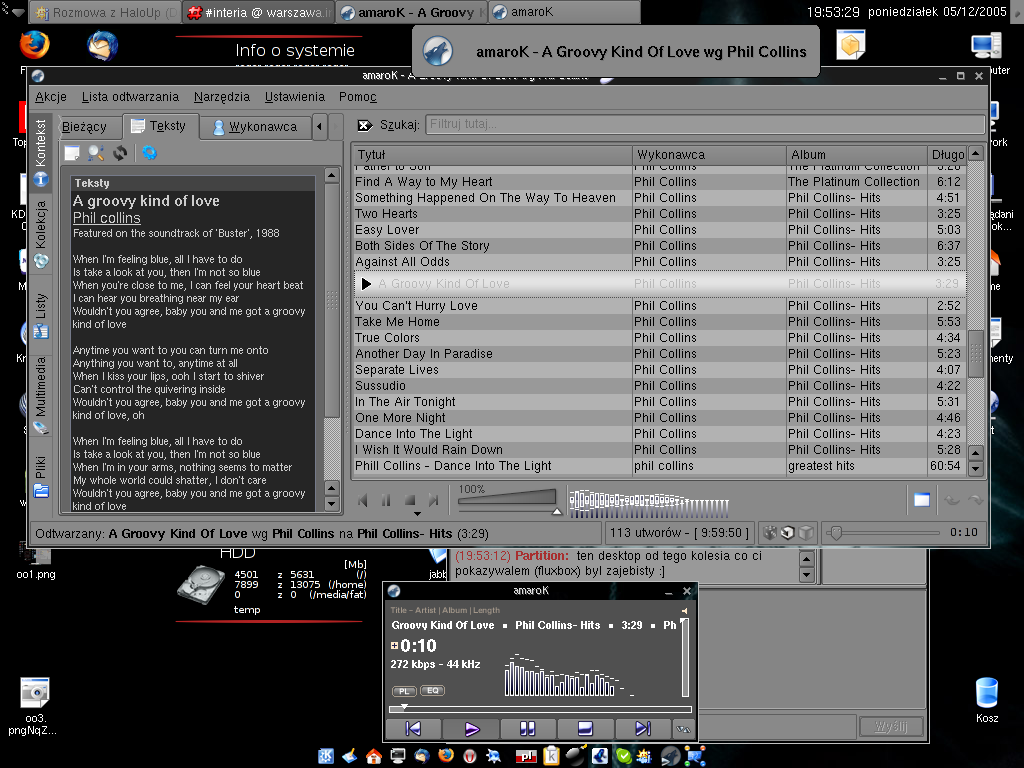Image resolution: width=1024 pixels, height=768 pixels.
Task: Click next track in main amaroK toolbar
Action: pyautogui.click(x=433, y=500)
